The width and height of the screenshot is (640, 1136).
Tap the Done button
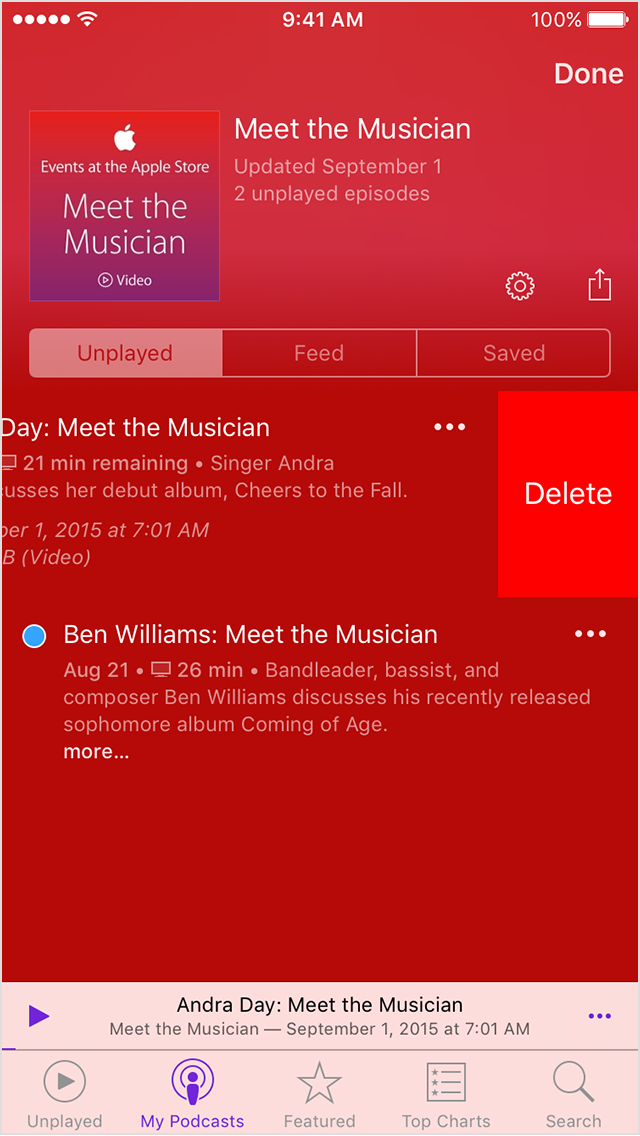(588, 74)
